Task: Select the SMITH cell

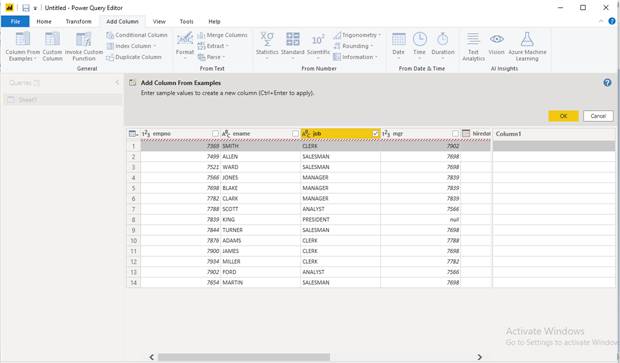Action: (x=261, y=146)
